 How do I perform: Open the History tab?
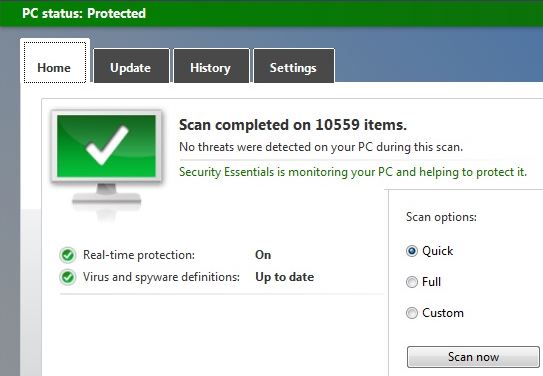(x=211, y=66)
